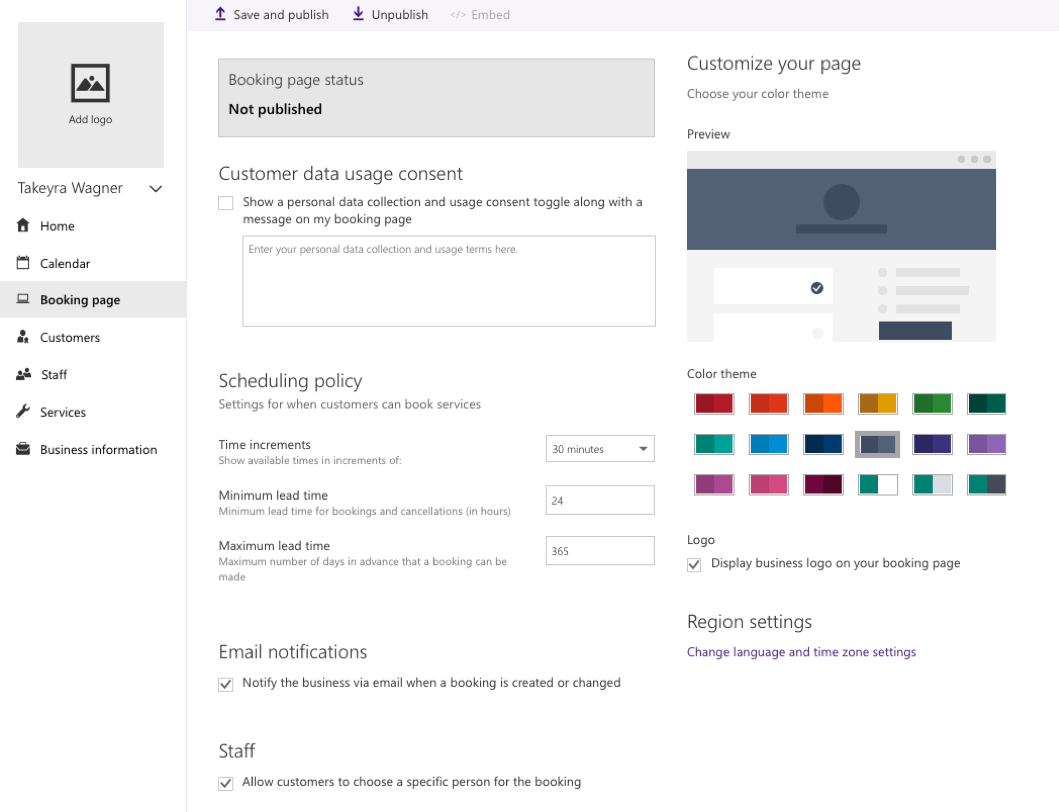Click the Business information briefcase icon
The image size is (1059, 812).
[23, 449]
